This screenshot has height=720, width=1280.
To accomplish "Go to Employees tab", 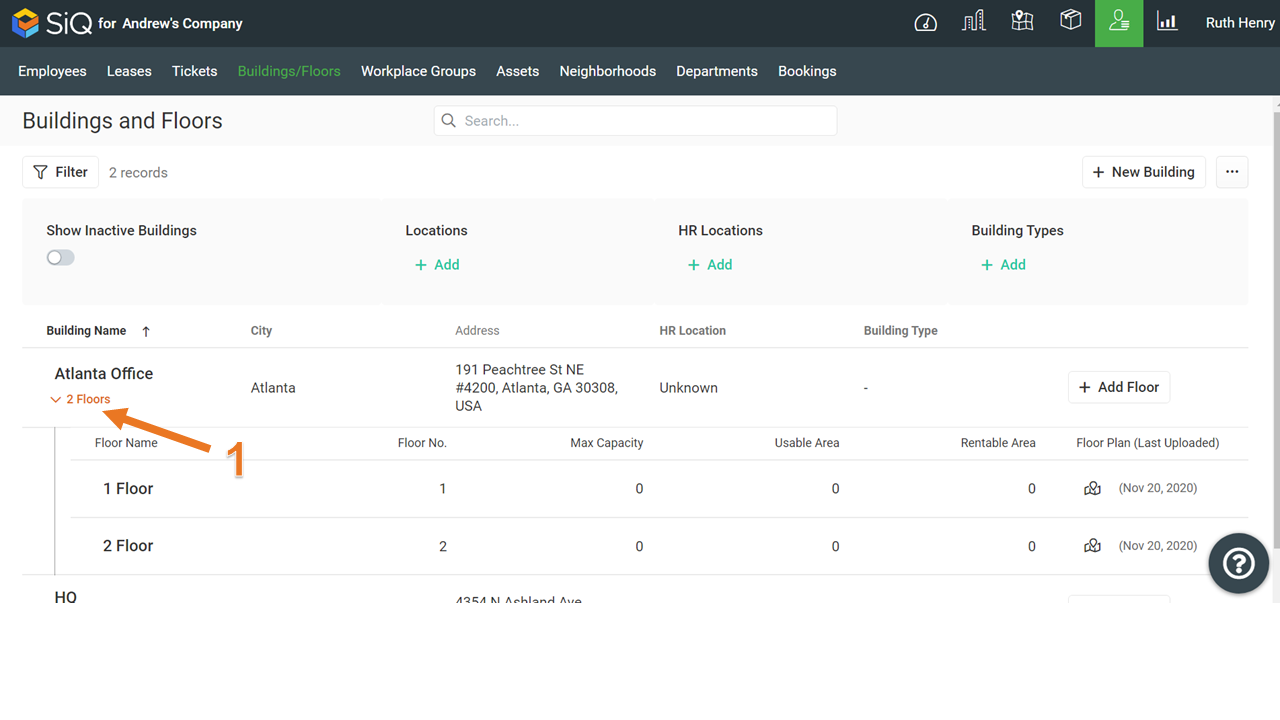I will coord(52,71).
